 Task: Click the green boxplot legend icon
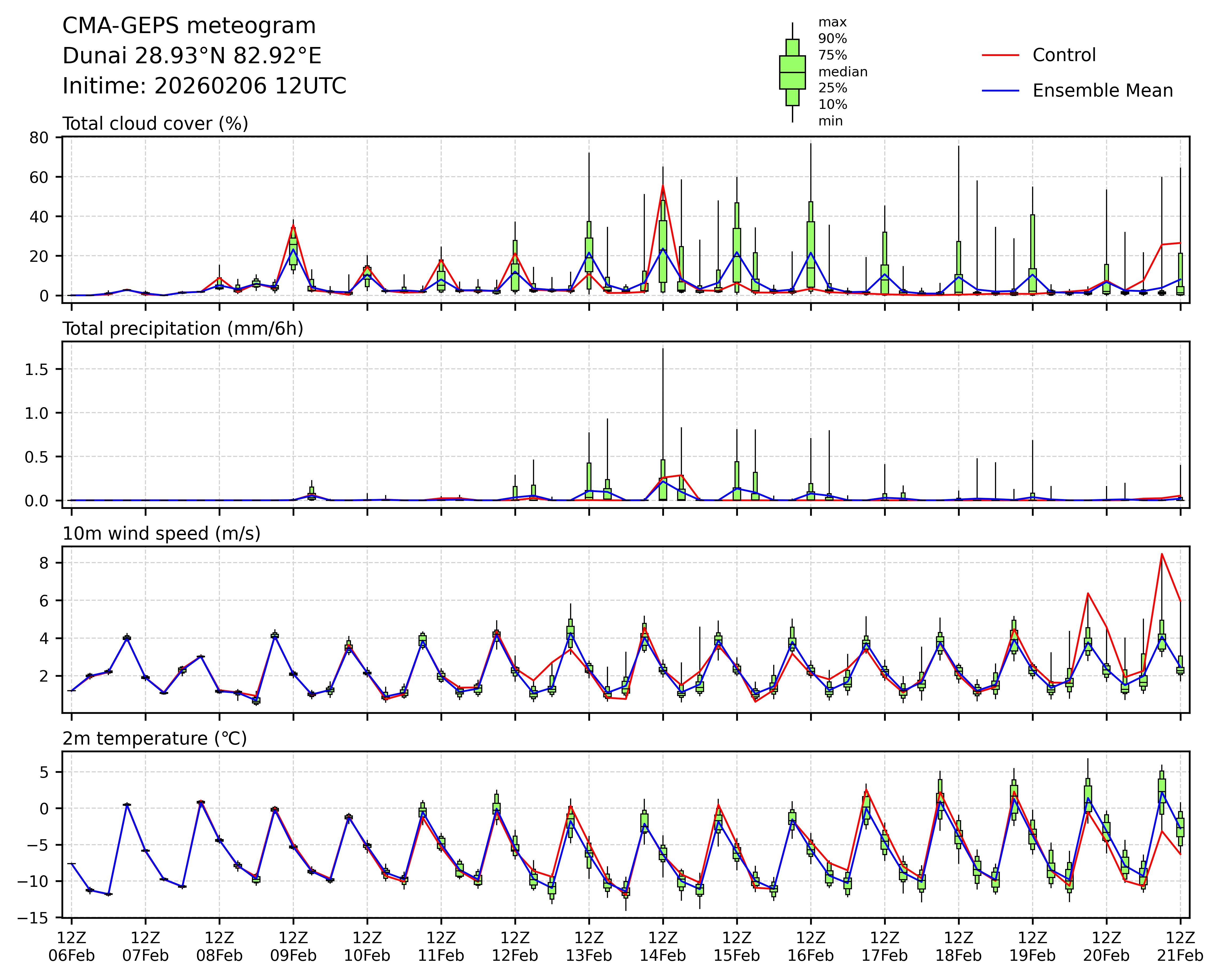point(792,72)
